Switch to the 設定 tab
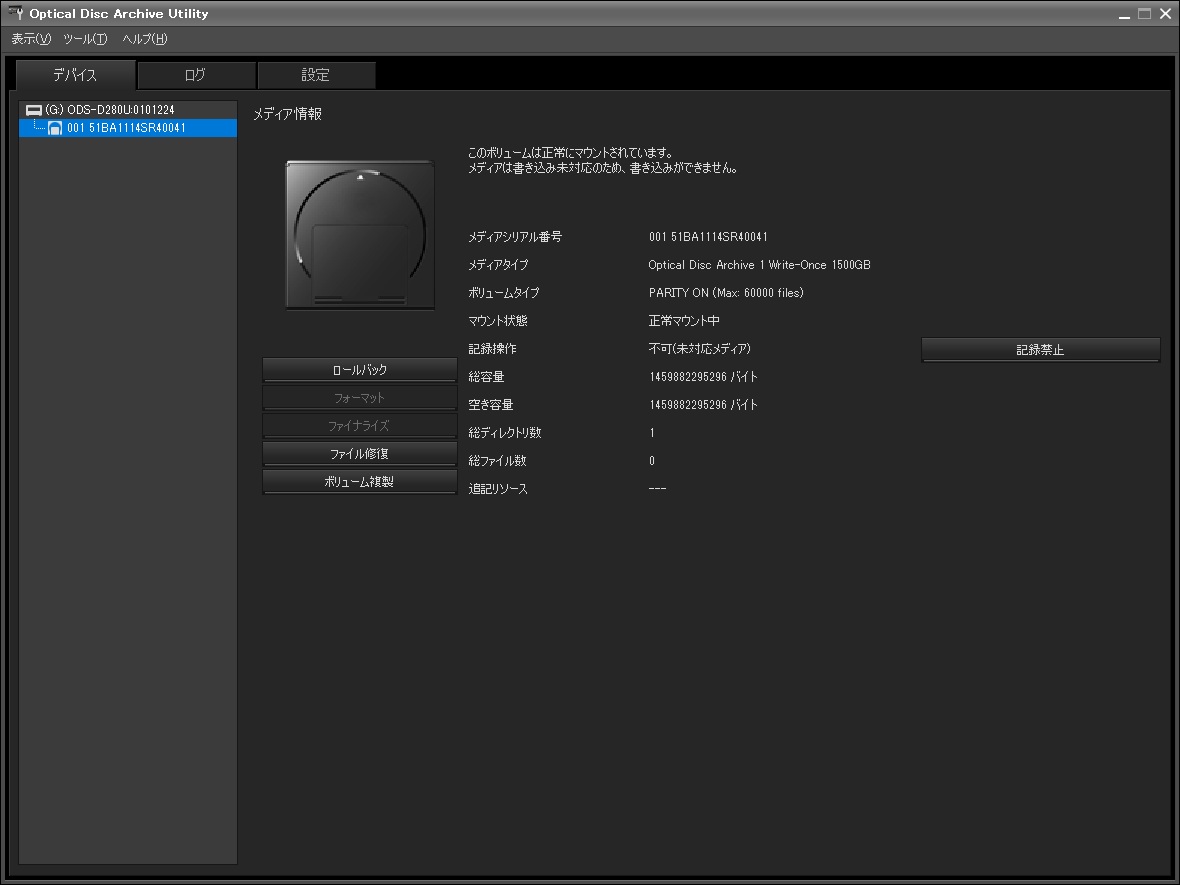 (316, 75)
